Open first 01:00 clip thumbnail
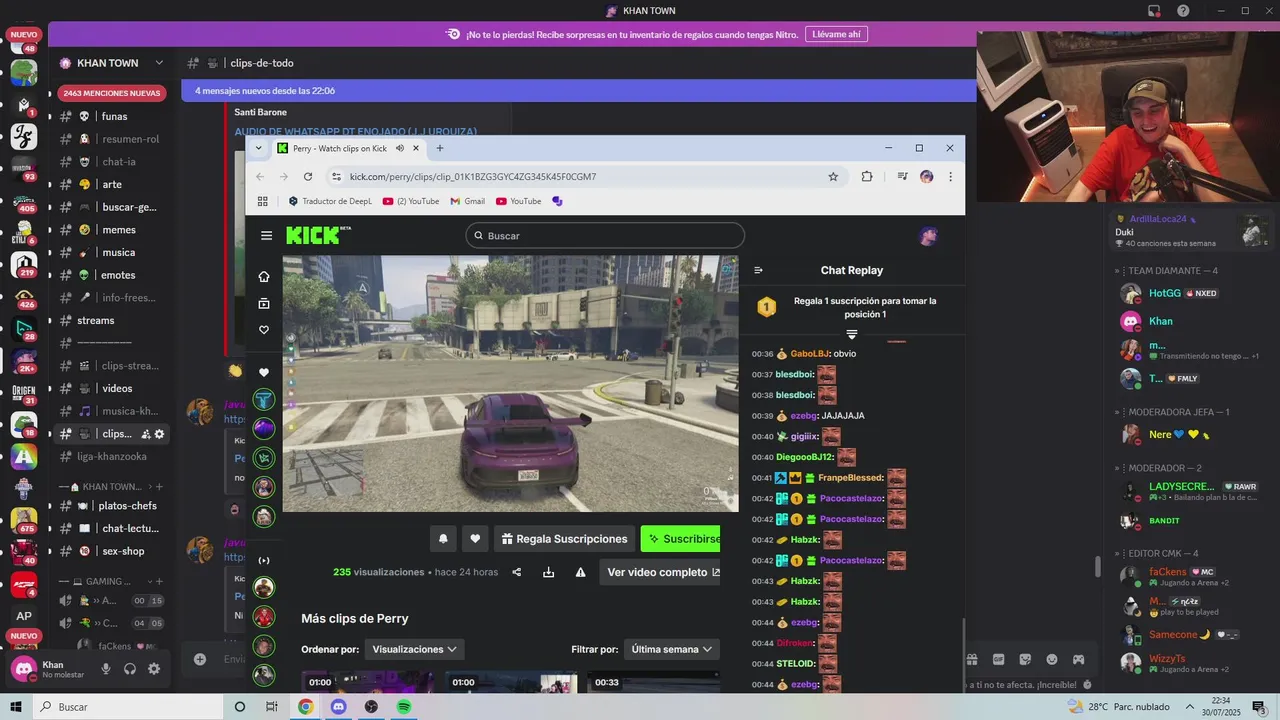 tap(367, 682)
